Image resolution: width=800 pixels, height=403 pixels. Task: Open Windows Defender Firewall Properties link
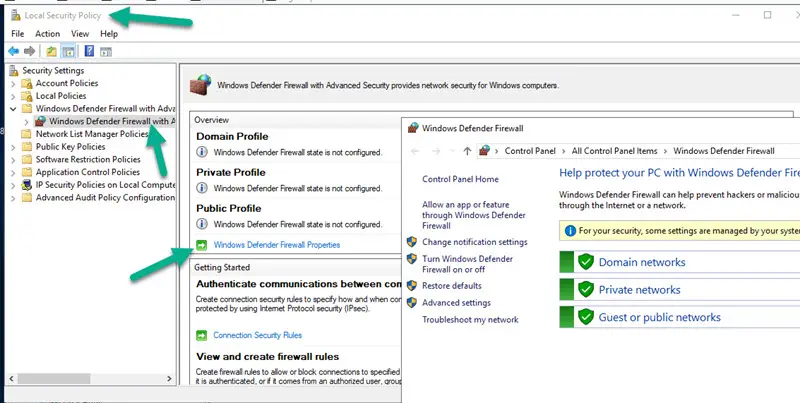tap(277, 245)
